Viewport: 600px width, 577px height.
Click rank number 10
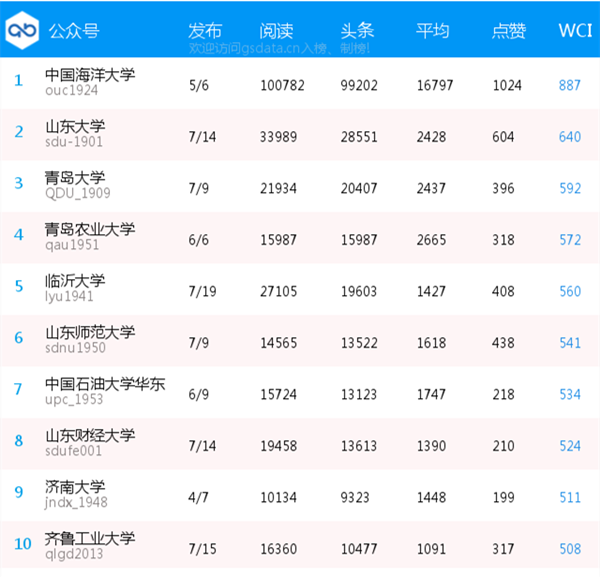23,544
